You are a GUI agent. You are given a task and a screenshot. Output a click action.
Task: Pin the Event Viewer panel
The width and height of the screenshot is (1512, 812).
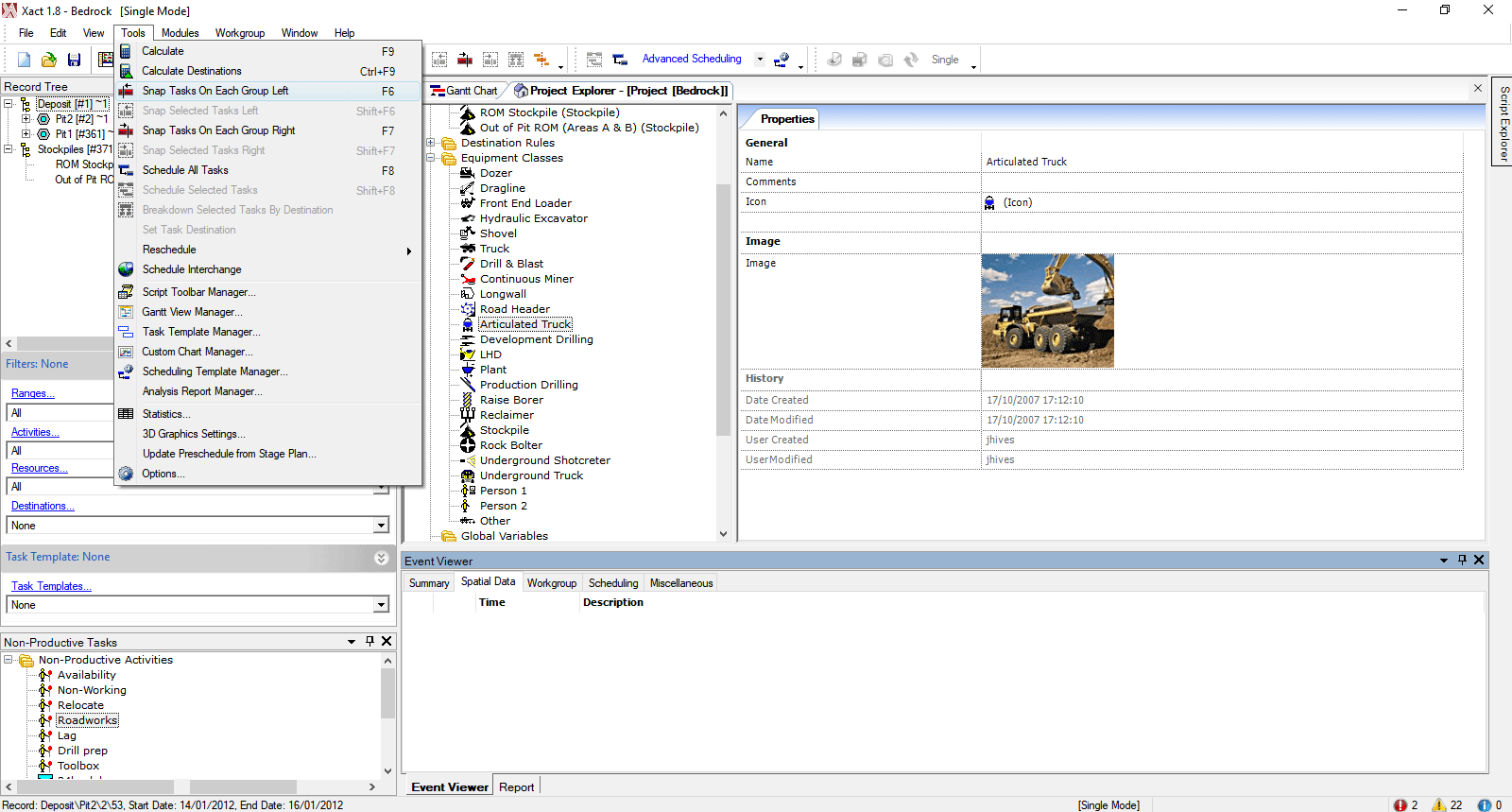[1462, 560]
